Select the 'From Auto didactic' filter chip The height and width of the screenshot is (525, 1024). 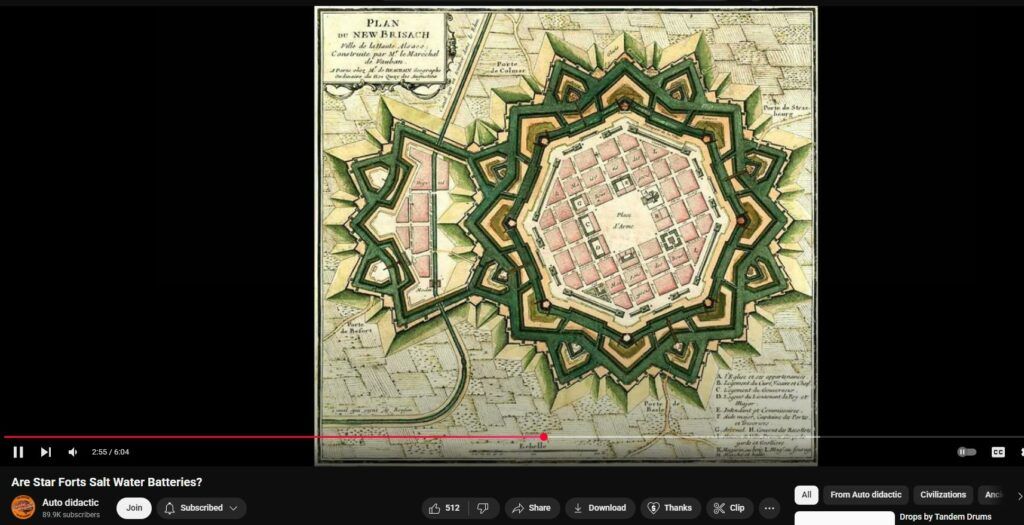(x=865, y=495)
